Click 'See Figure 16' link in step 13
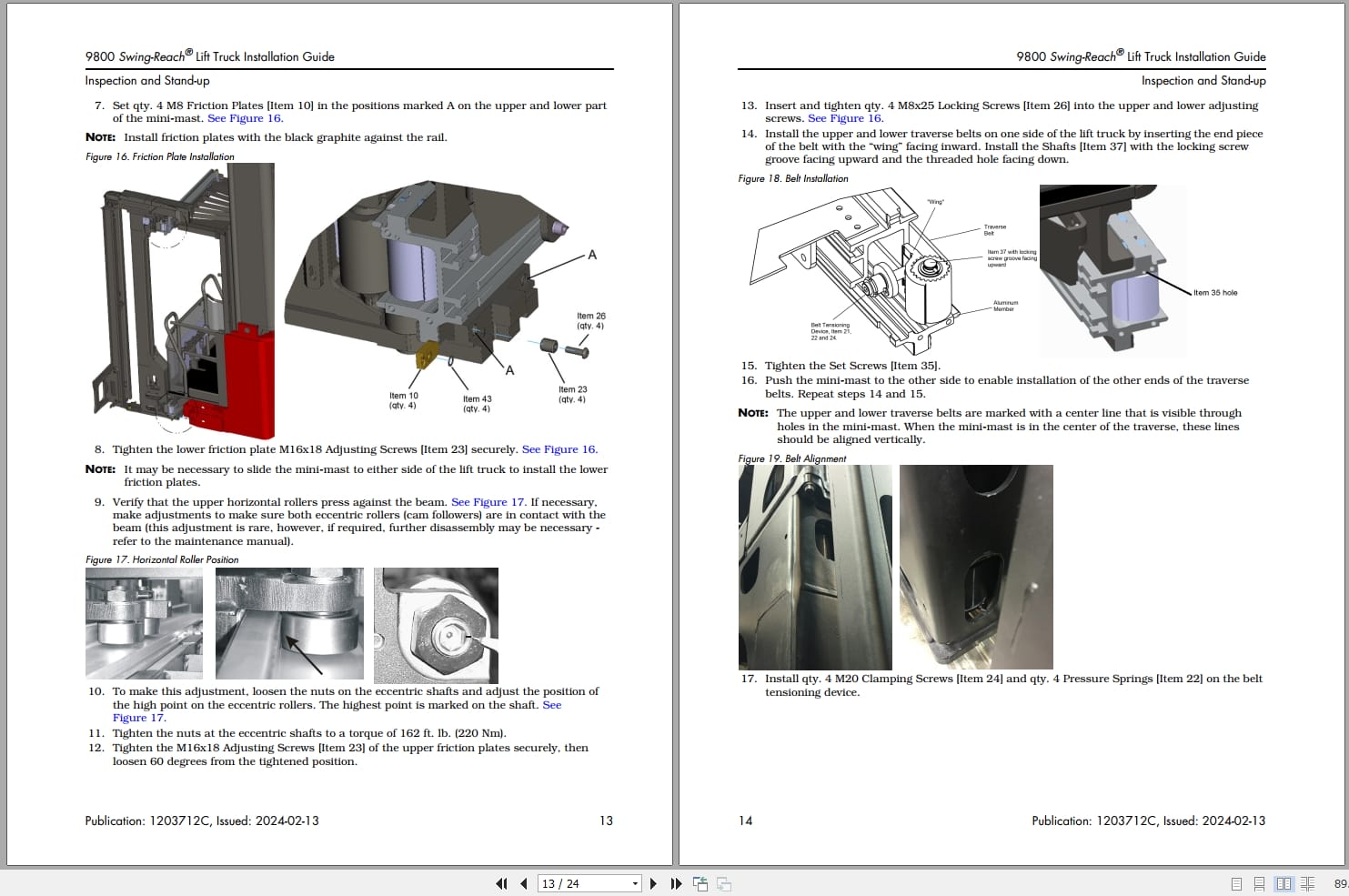This screenshot has width=1349, height=896. coord(846,118)
